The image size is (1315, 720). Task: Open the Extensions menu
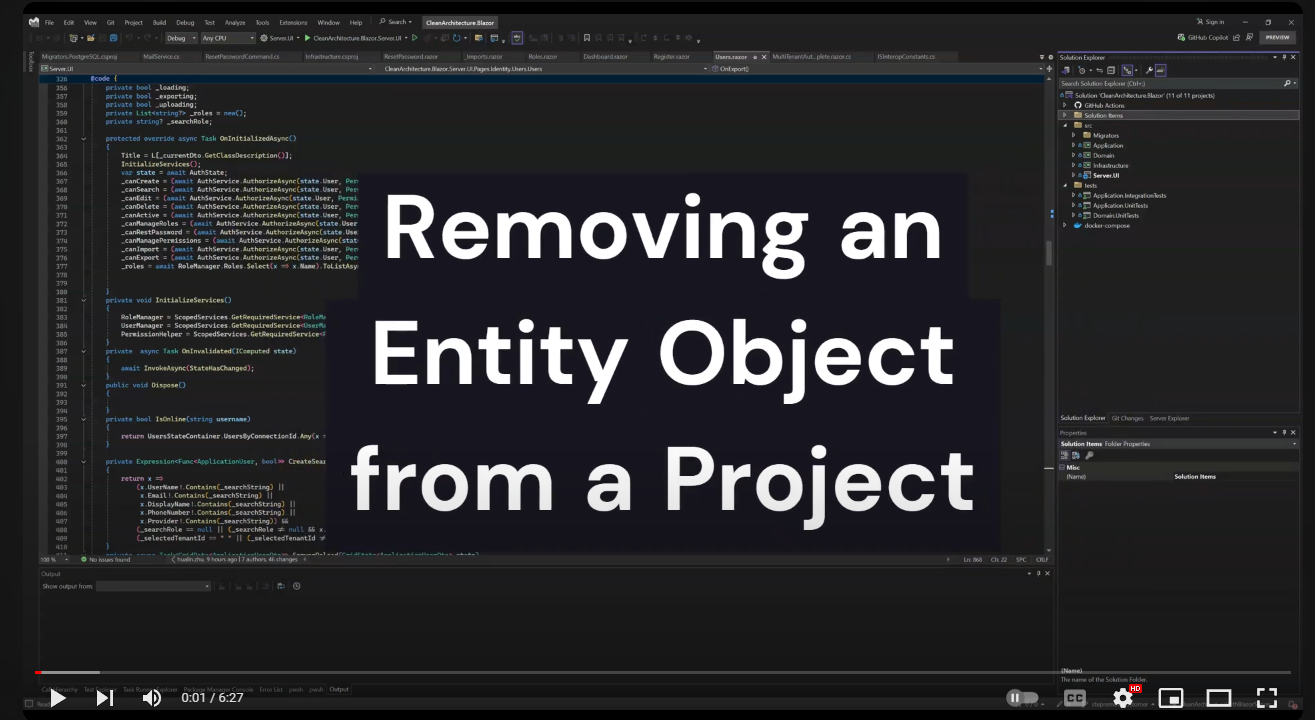[294, 22]
